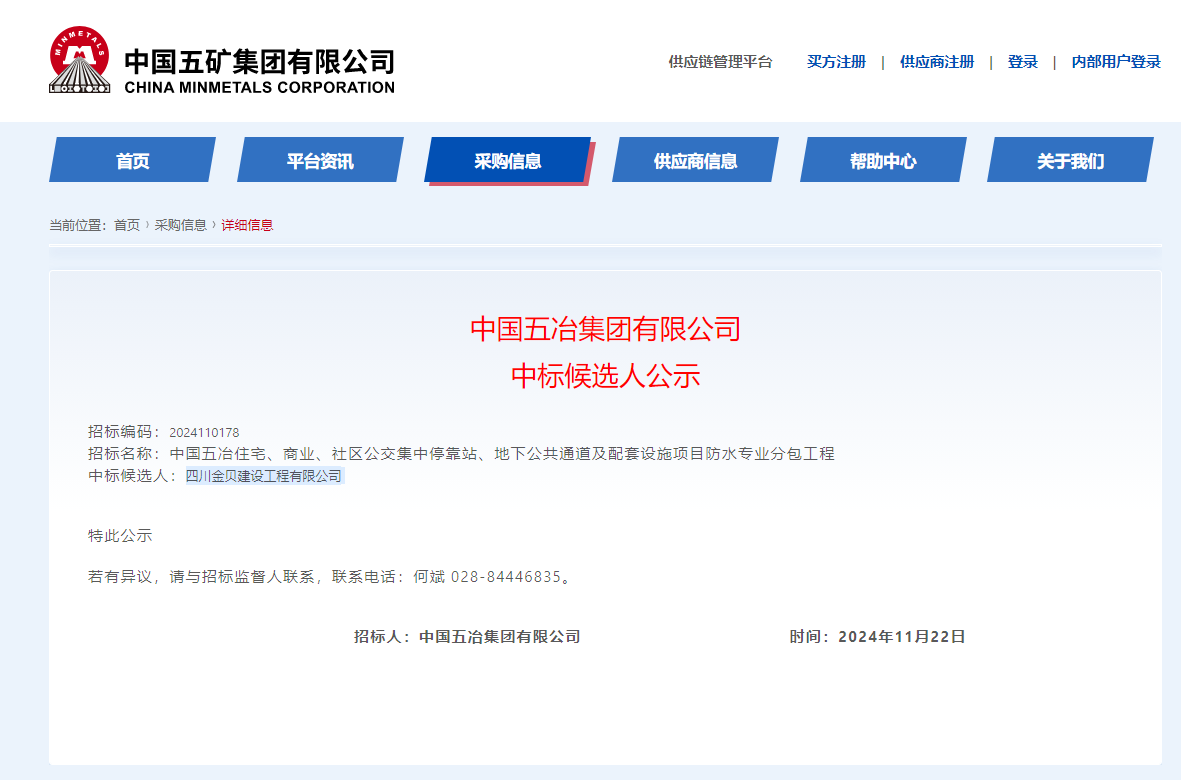Go to the 供应商信息 tab
The image size is (1181, 780).
695,161
